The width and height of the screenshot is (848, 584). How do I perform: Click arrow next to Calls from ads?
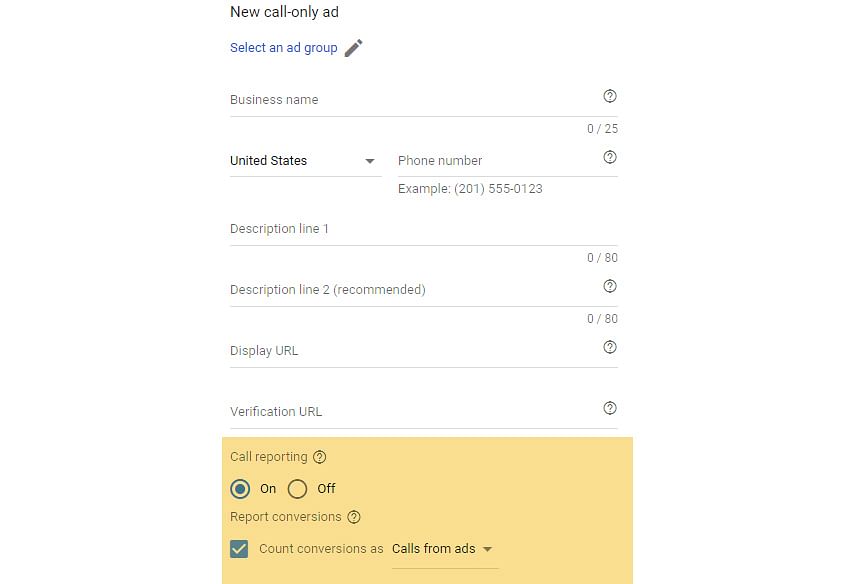click(x=487, y=549)
